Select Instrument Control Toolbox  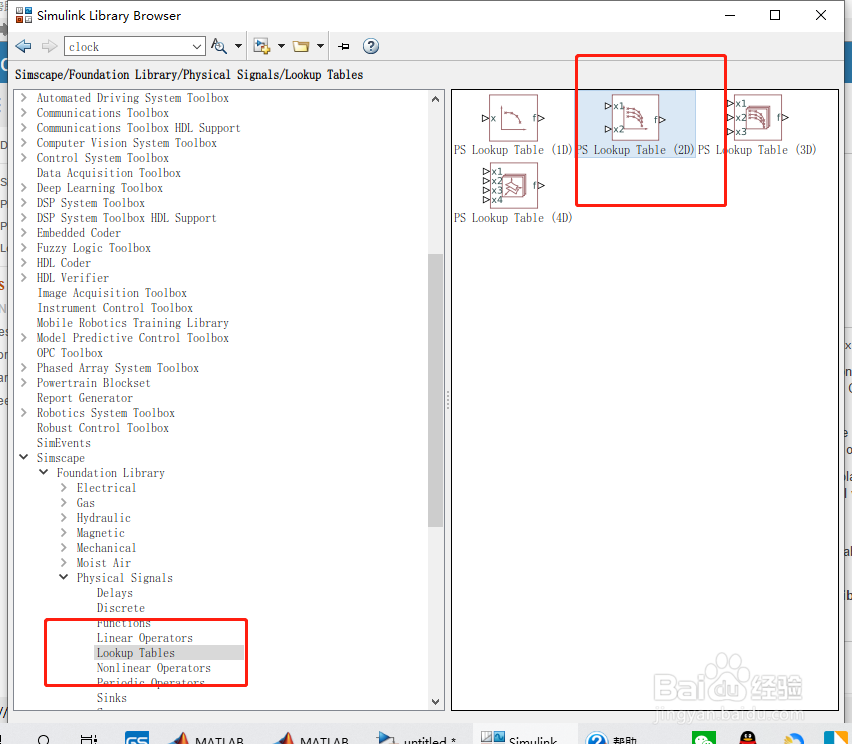(x=115, y=308)
